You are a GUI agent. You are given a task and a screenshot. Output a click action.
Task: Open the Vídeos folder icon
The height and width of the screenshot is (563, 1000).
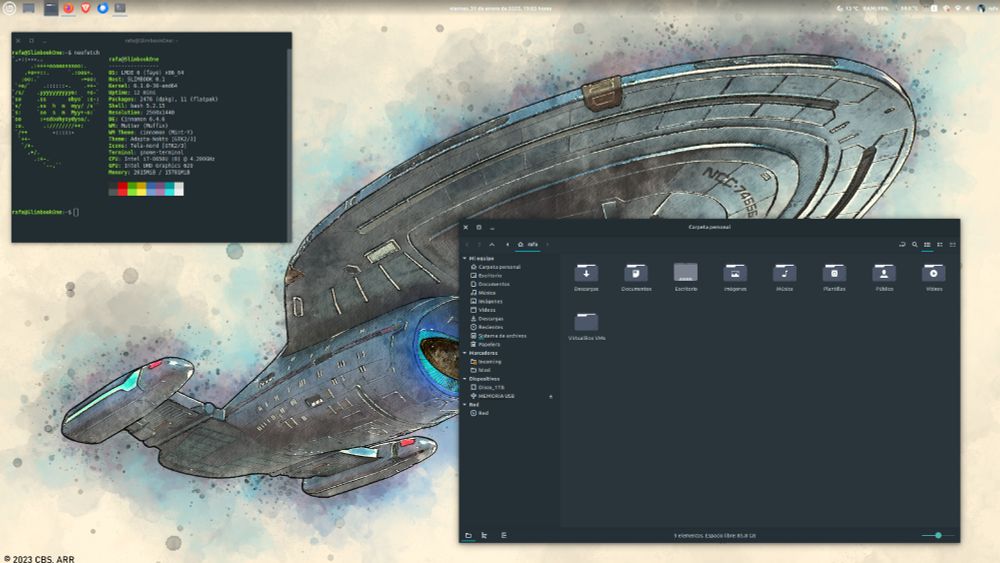[x=934, y=273]
